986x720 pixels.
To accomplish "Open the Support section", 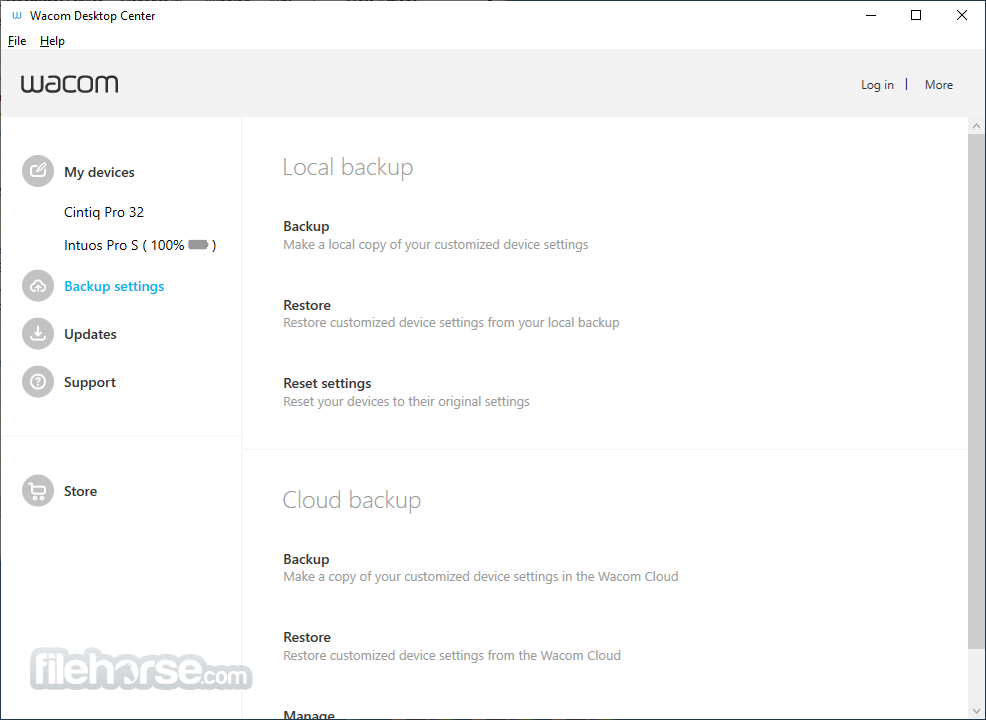I will pyautogui.click(x=90, y=382).
